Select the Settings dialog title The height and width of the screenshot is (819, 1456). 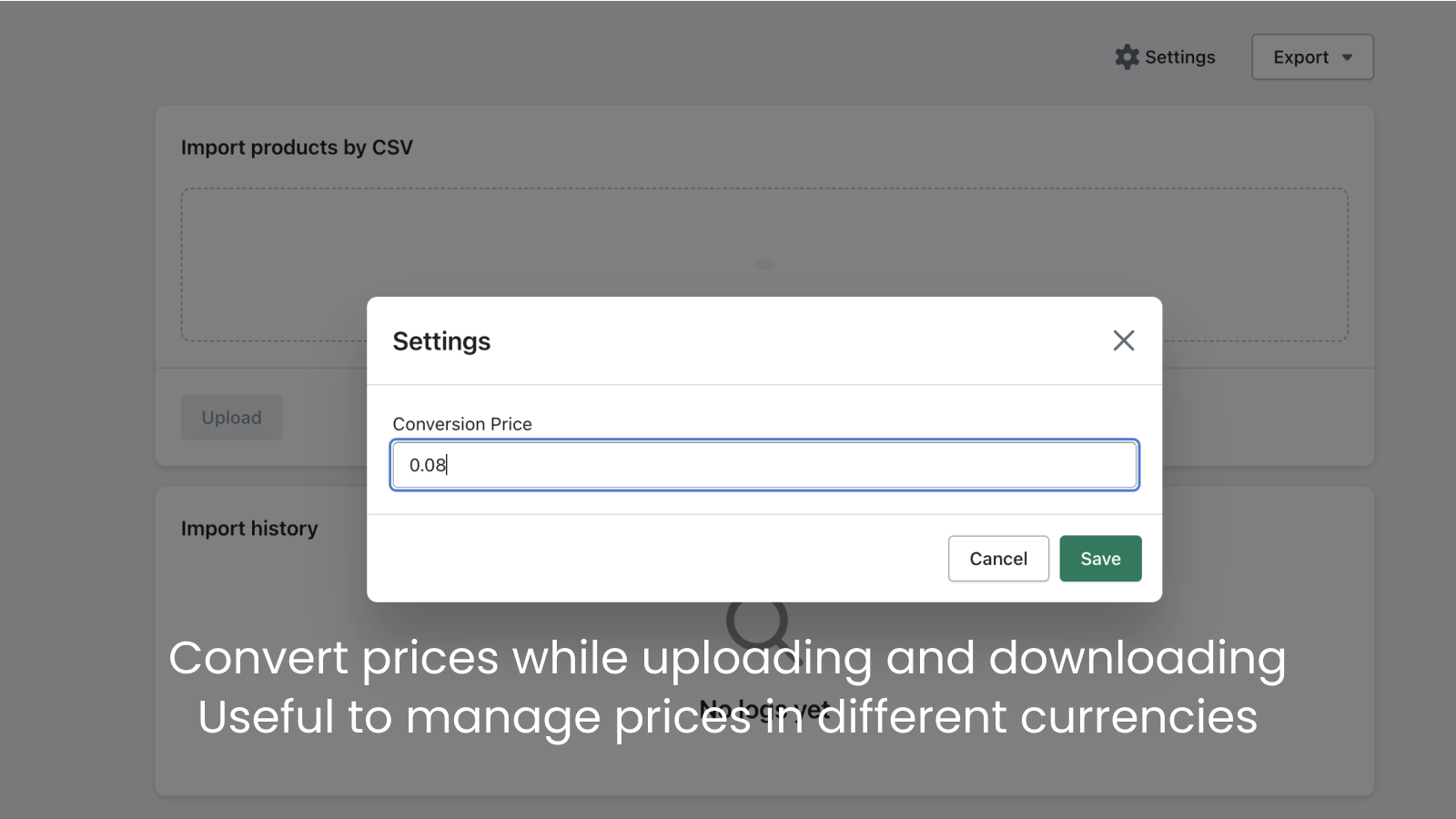click(441, 341)
